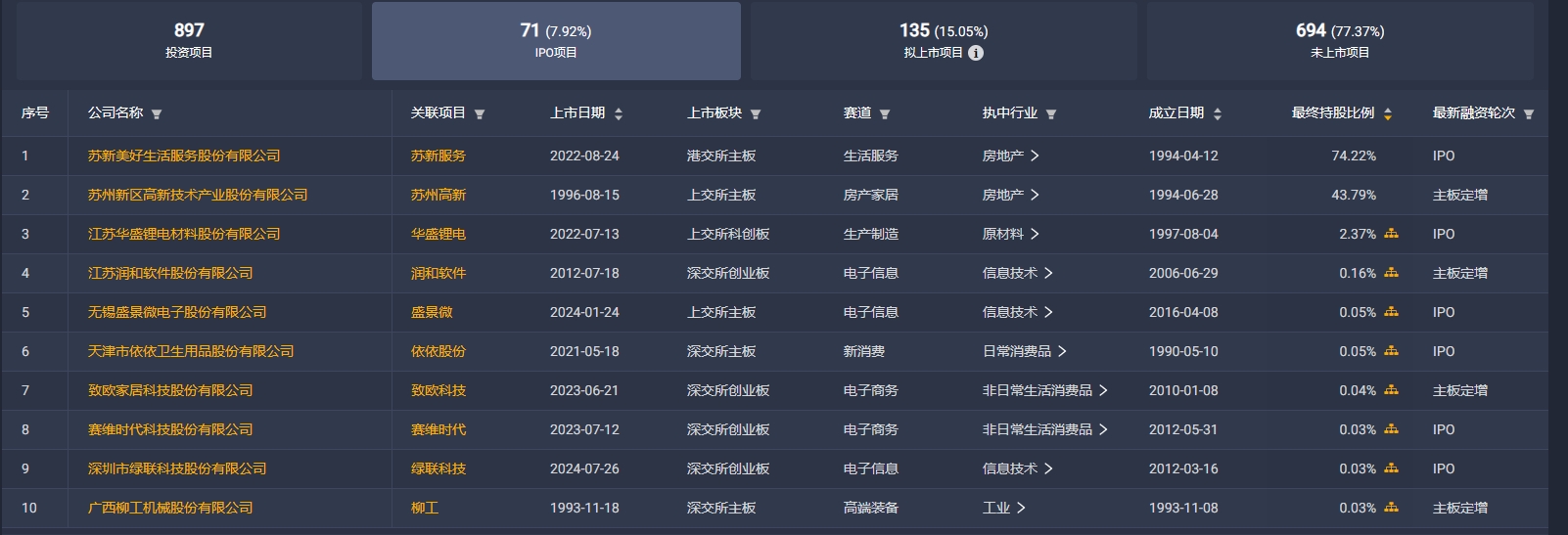Open shareholding structure icon for 润和软件 row
The image size is (1568, 535).
coord(1392,273)
